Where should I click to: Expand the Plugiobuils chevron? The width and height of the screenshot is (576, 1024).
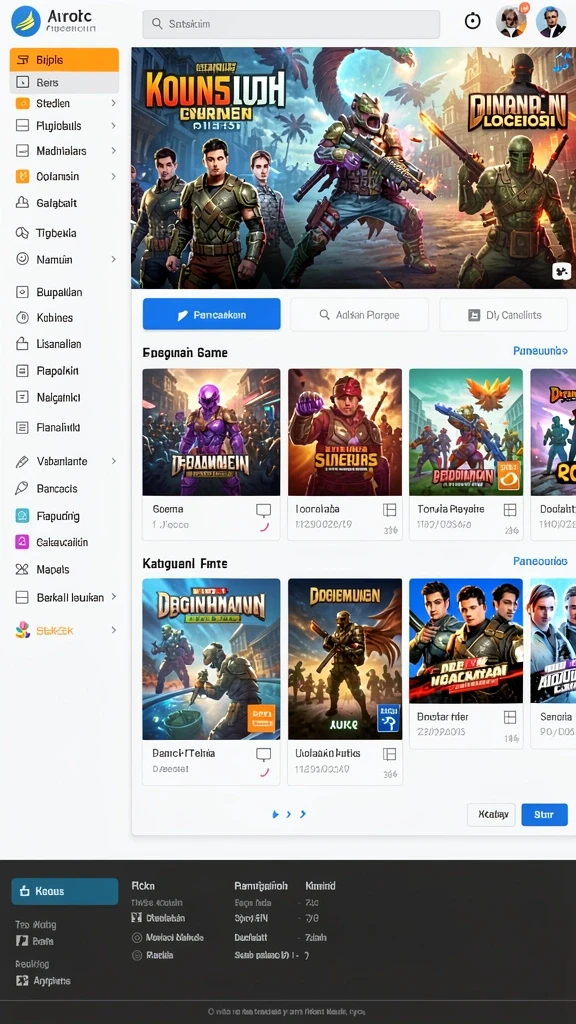point(113,125)
